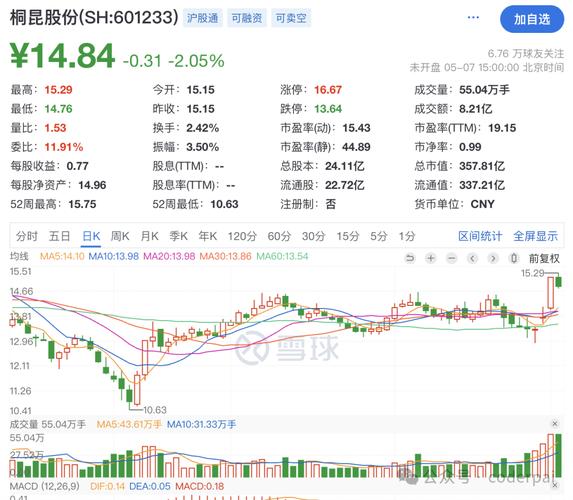Shift chart right with the right chevron

tap(493, 258)
